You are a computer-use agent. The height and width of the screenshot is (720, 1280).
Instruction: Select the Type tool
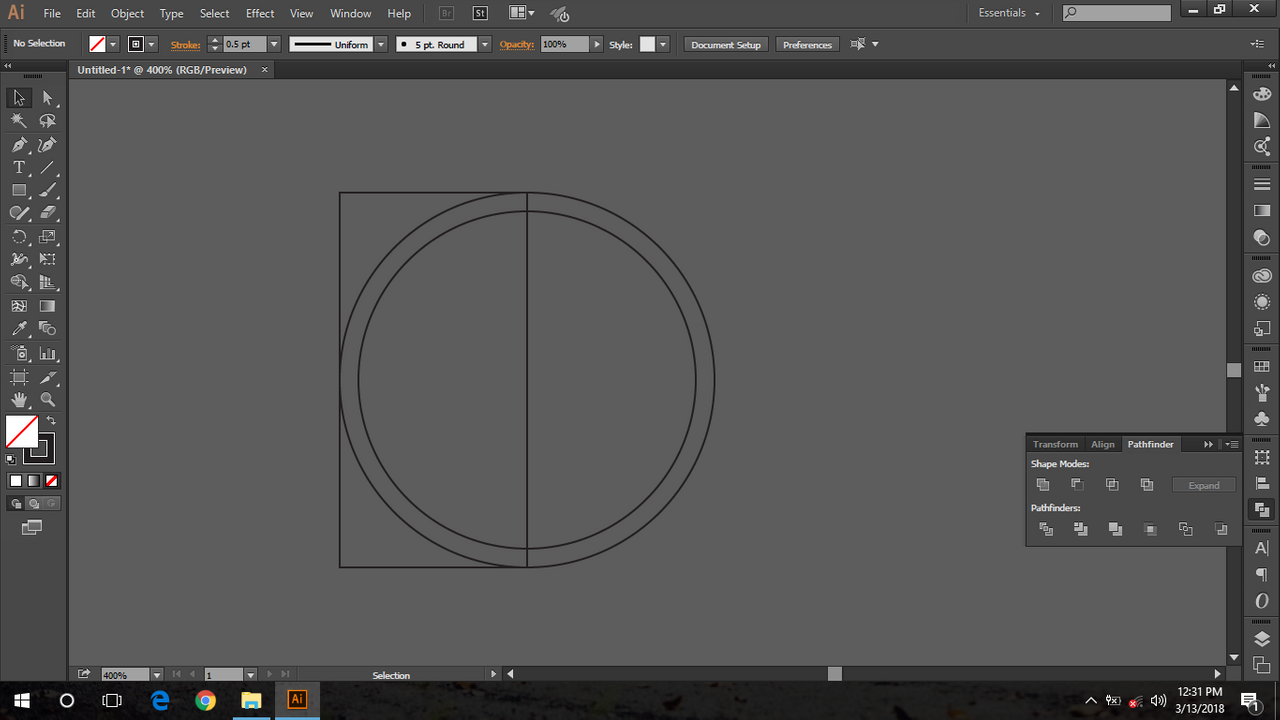tap(19, 168)
